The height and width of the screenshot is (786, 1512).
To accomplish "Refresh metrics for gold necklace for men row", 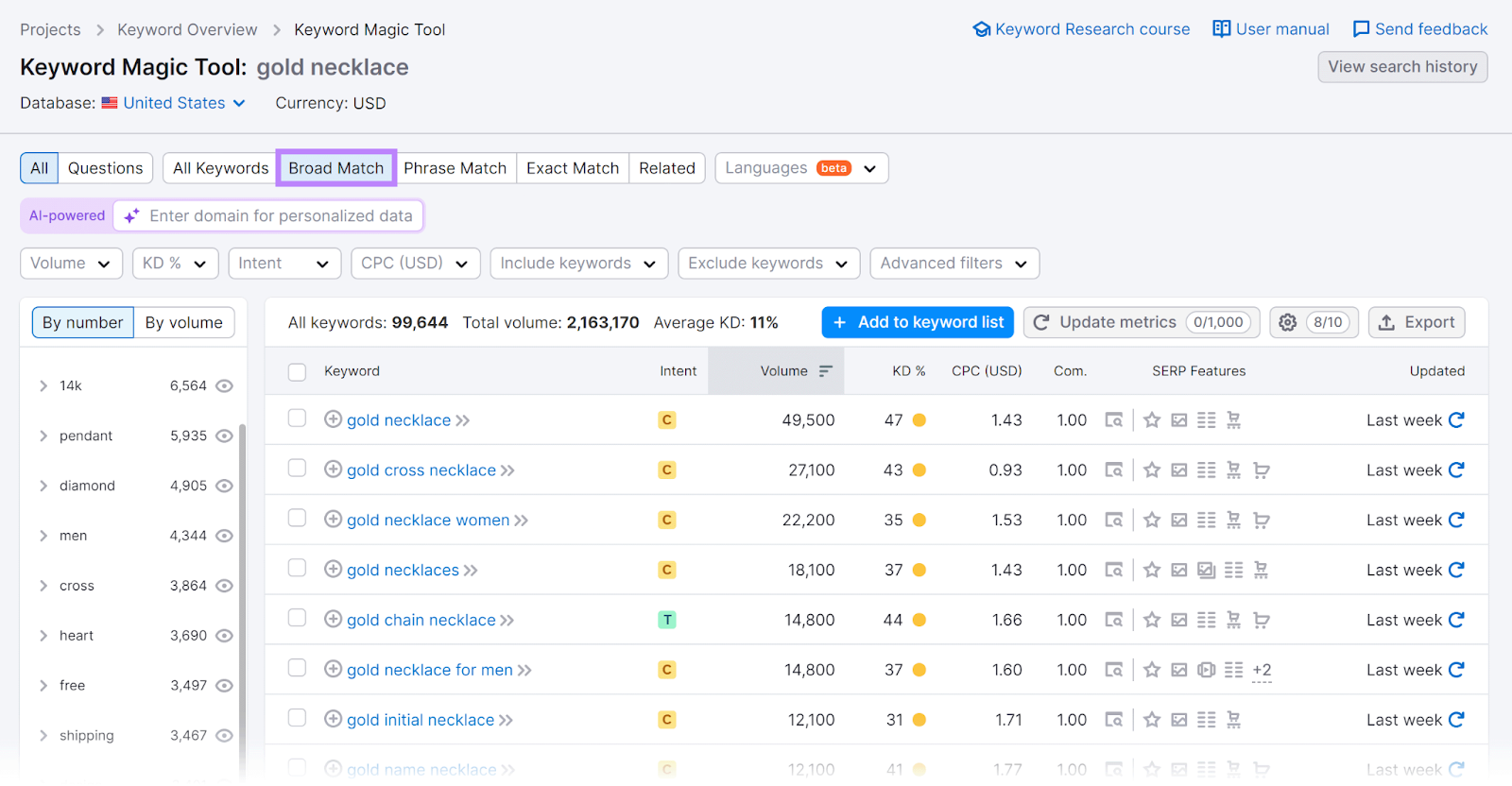I will pyautogui.click(x=1456, y=670).
